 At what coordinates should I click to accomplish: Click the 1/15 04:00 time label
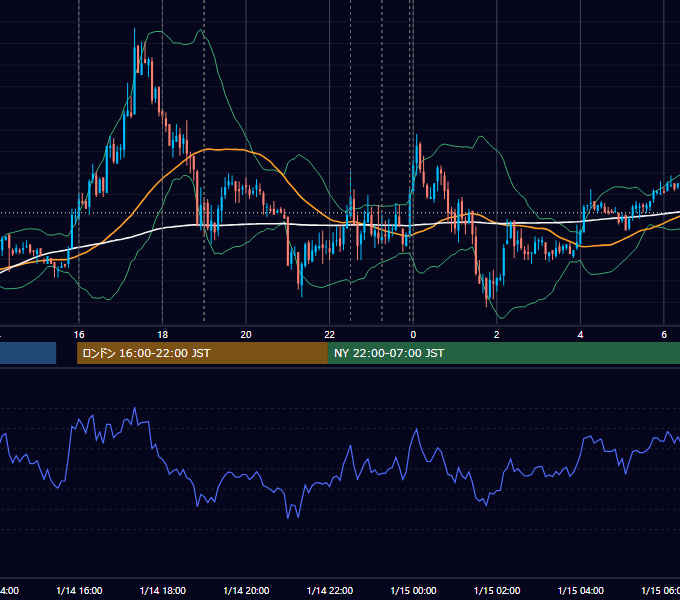(x=581, y=590)
